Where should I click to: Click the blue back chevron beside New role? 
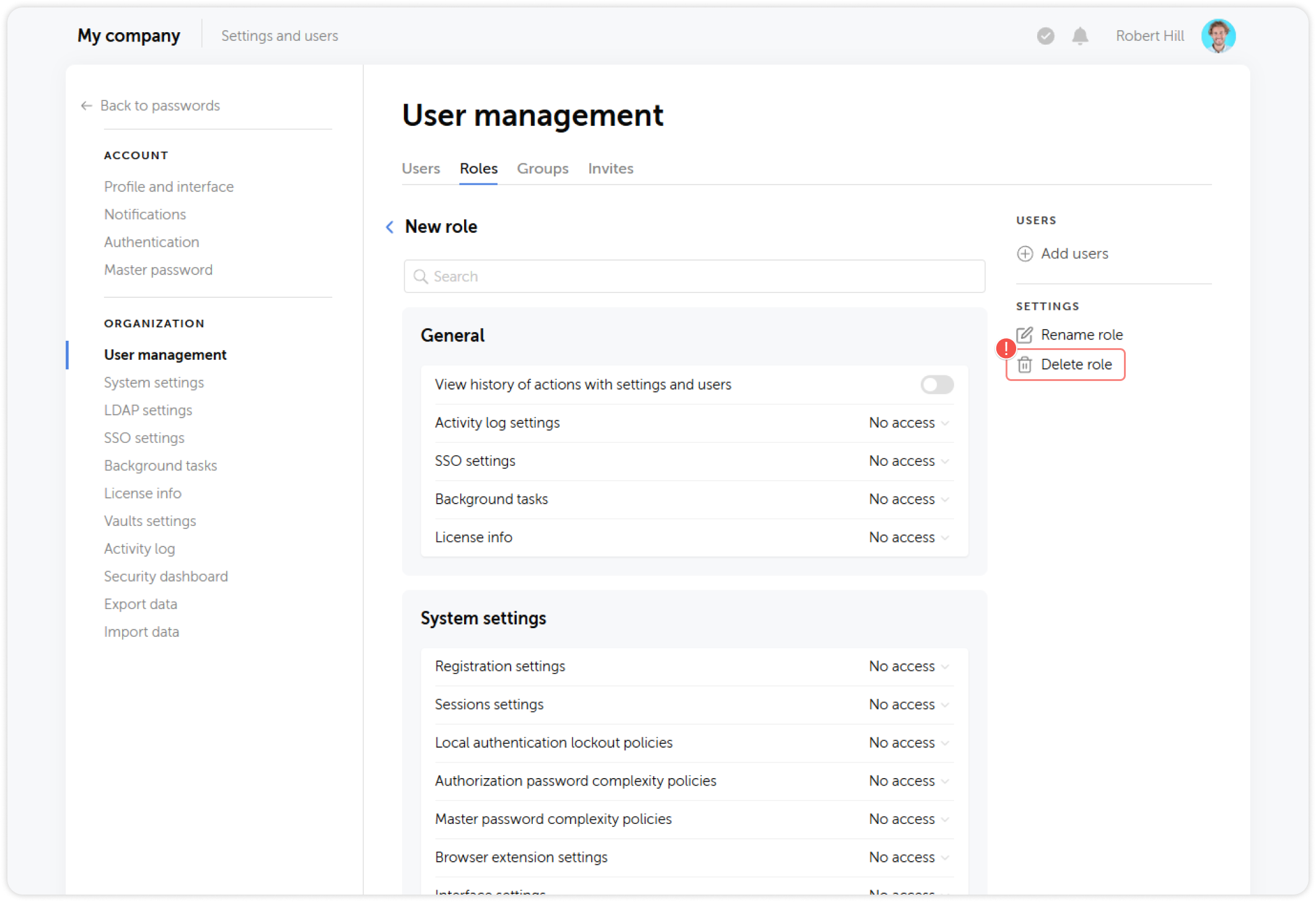[390, 227]
